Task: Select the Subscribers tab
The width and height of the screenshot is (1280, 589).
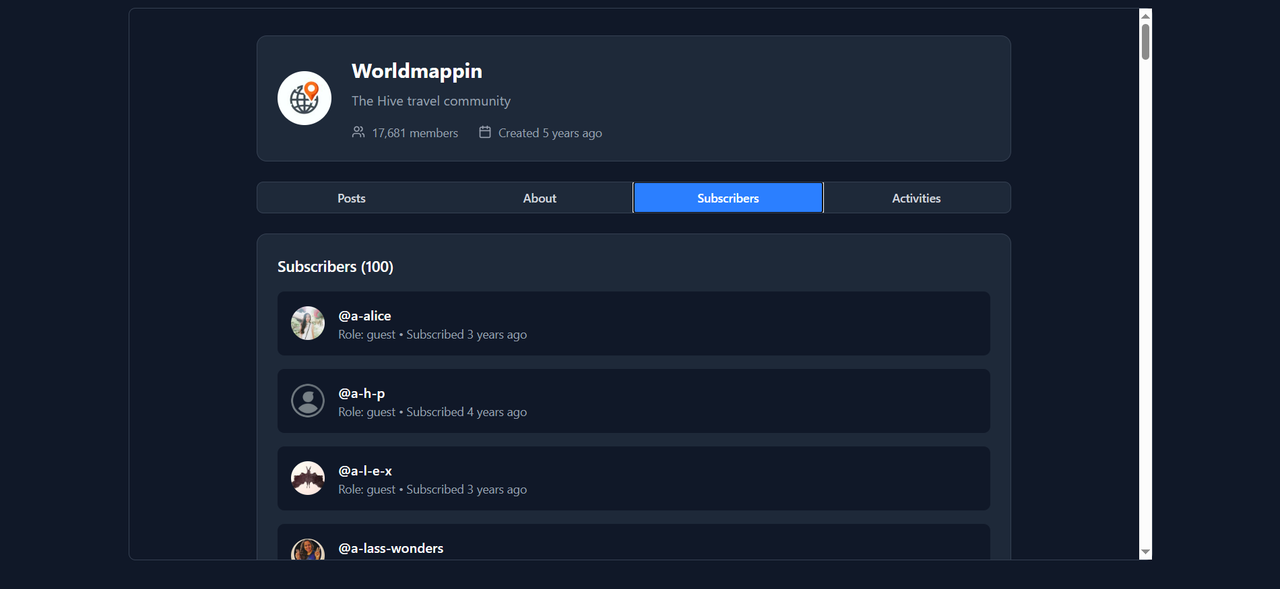Action: [x=728, y=198]
